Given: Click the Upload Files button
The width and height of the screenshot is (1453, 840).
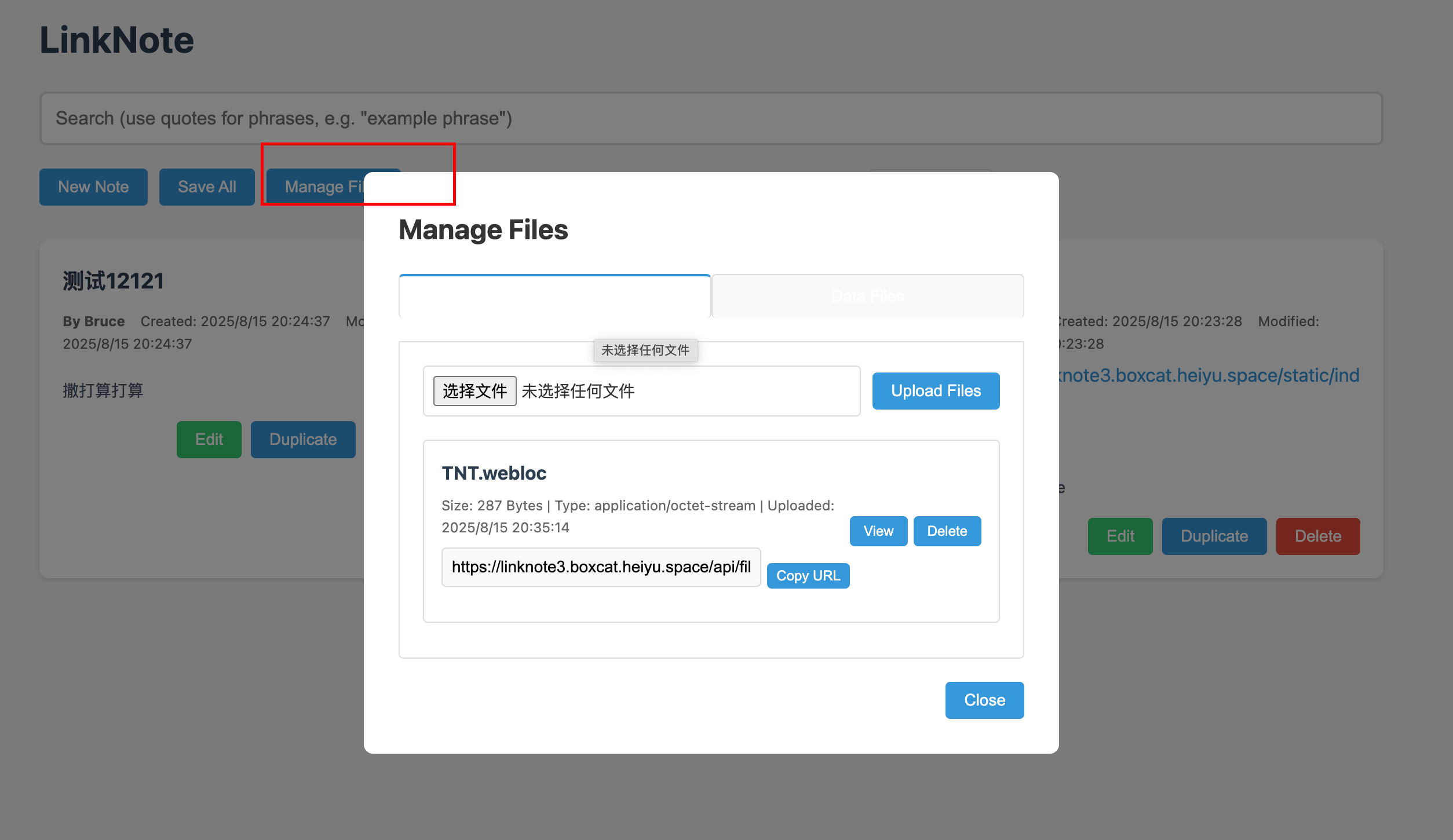Looking at the screenshot, I should pos(936,391).
